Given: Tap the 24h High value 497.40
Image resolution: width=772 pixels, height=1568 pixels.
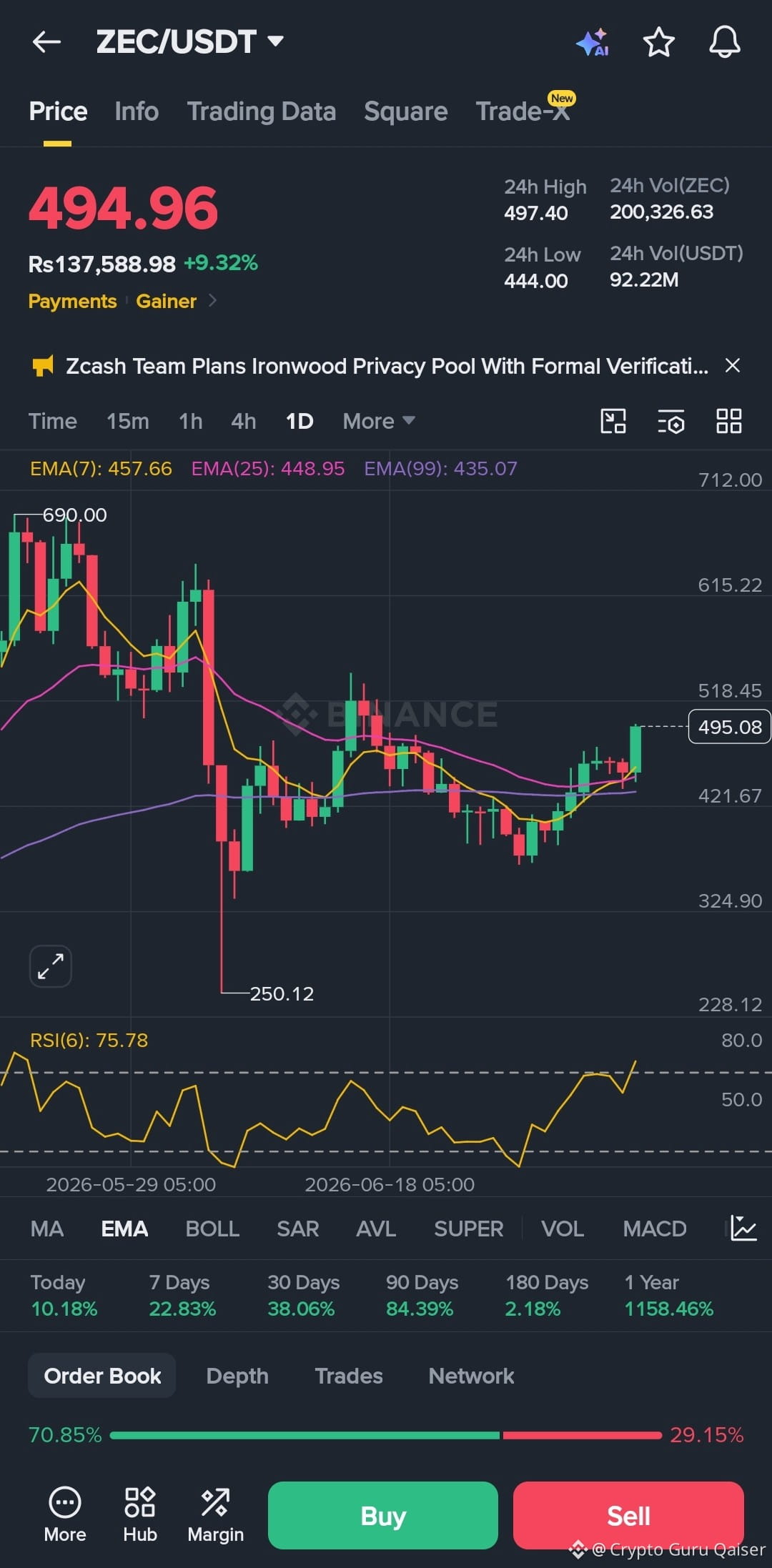Looking at the screenshot, I should point(535,213).
